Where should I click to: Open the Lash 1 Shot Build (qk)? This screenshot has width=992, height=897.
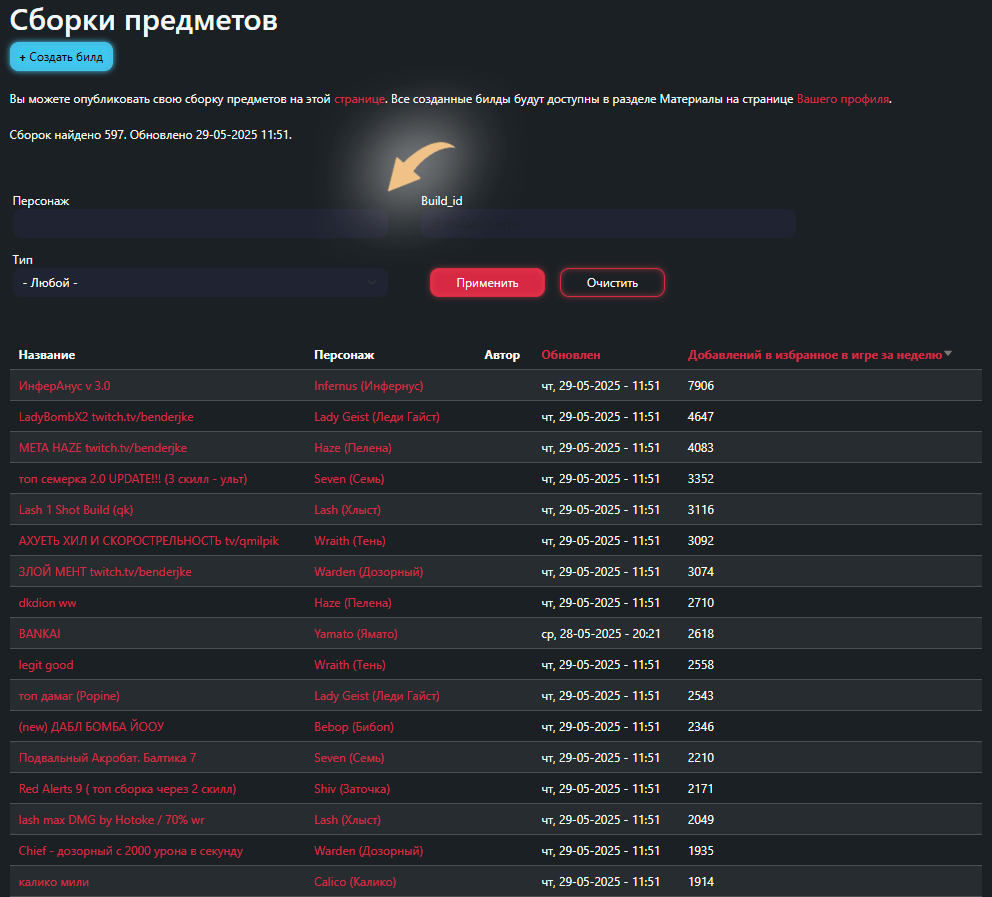[76, 510]
